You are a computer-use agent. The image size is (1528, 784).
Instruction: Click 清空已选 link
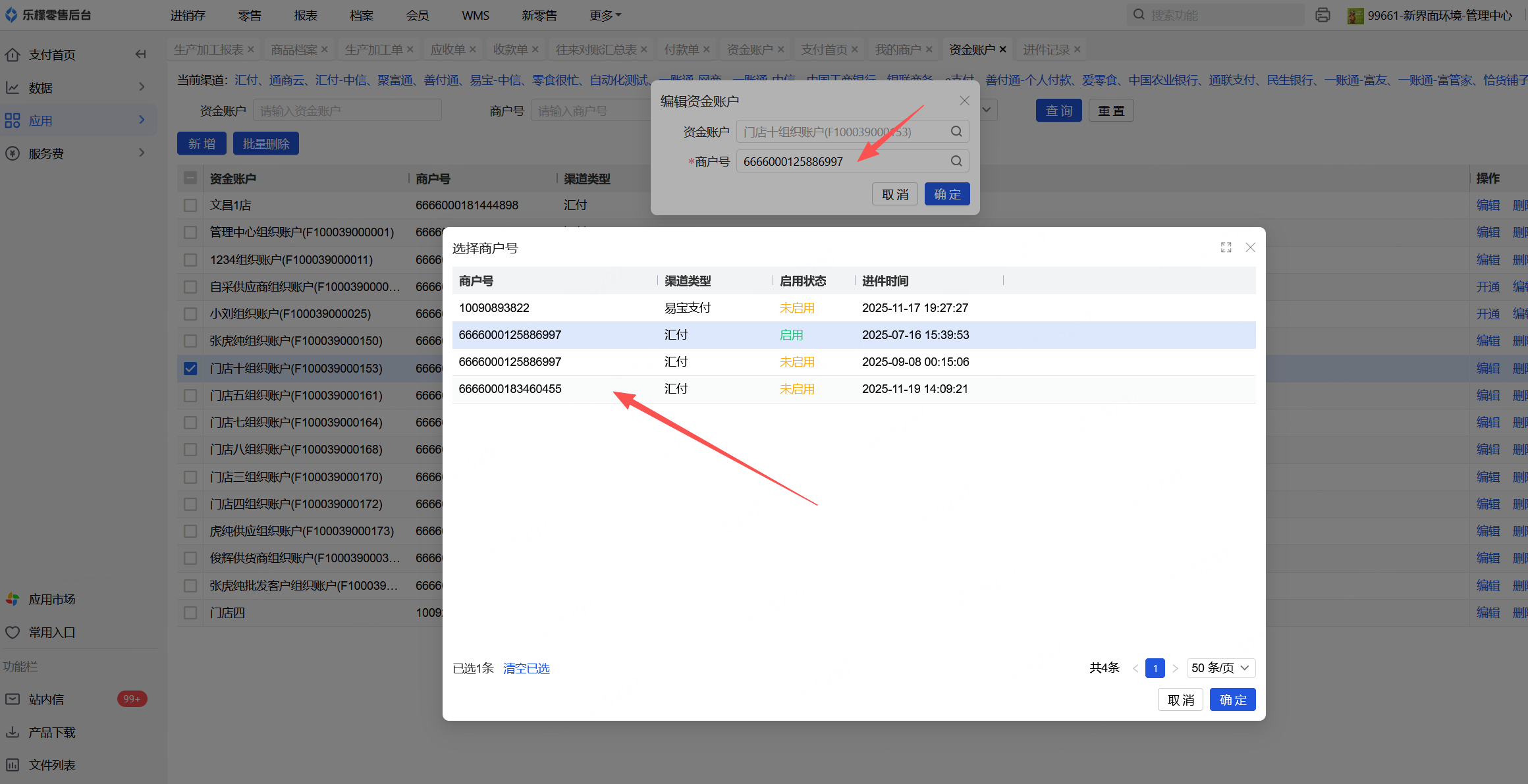[x=526, y=669]
